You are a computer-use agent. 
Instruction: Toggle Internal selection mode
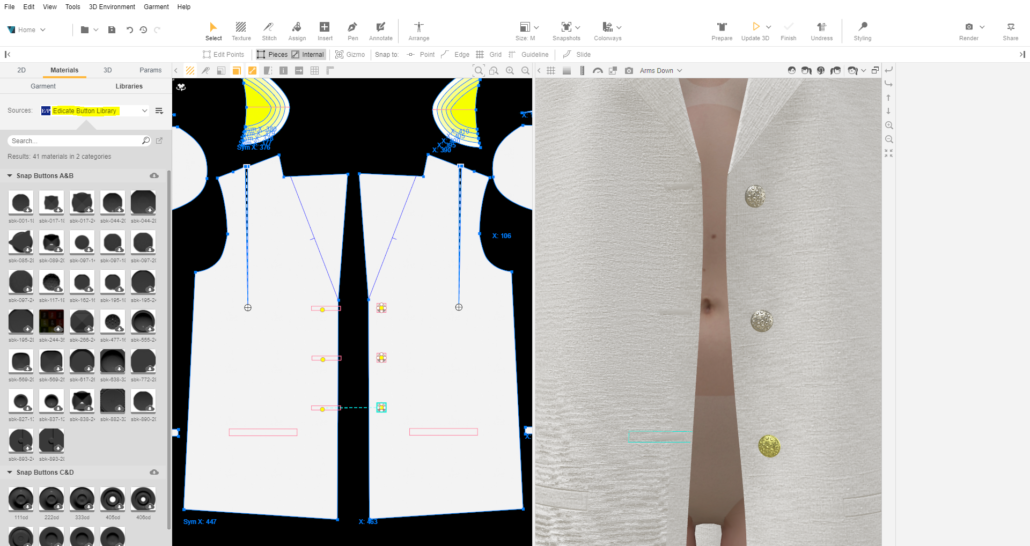pyautogui.click(x=307, y=54)
